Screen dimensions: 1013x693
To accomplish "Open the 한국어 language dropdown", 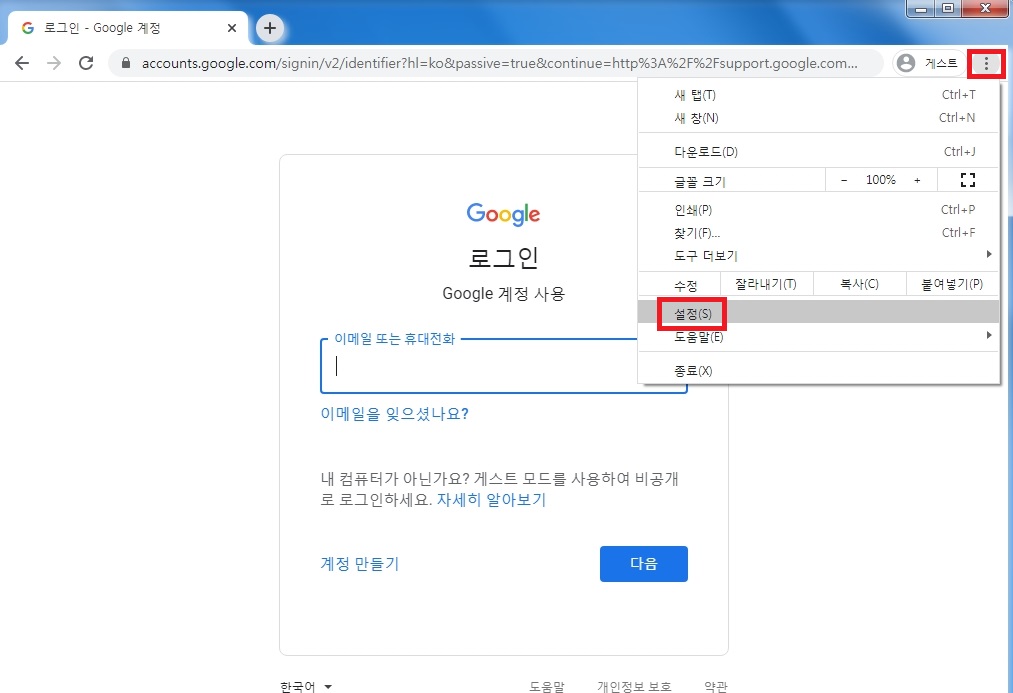I will coord(306,686).
